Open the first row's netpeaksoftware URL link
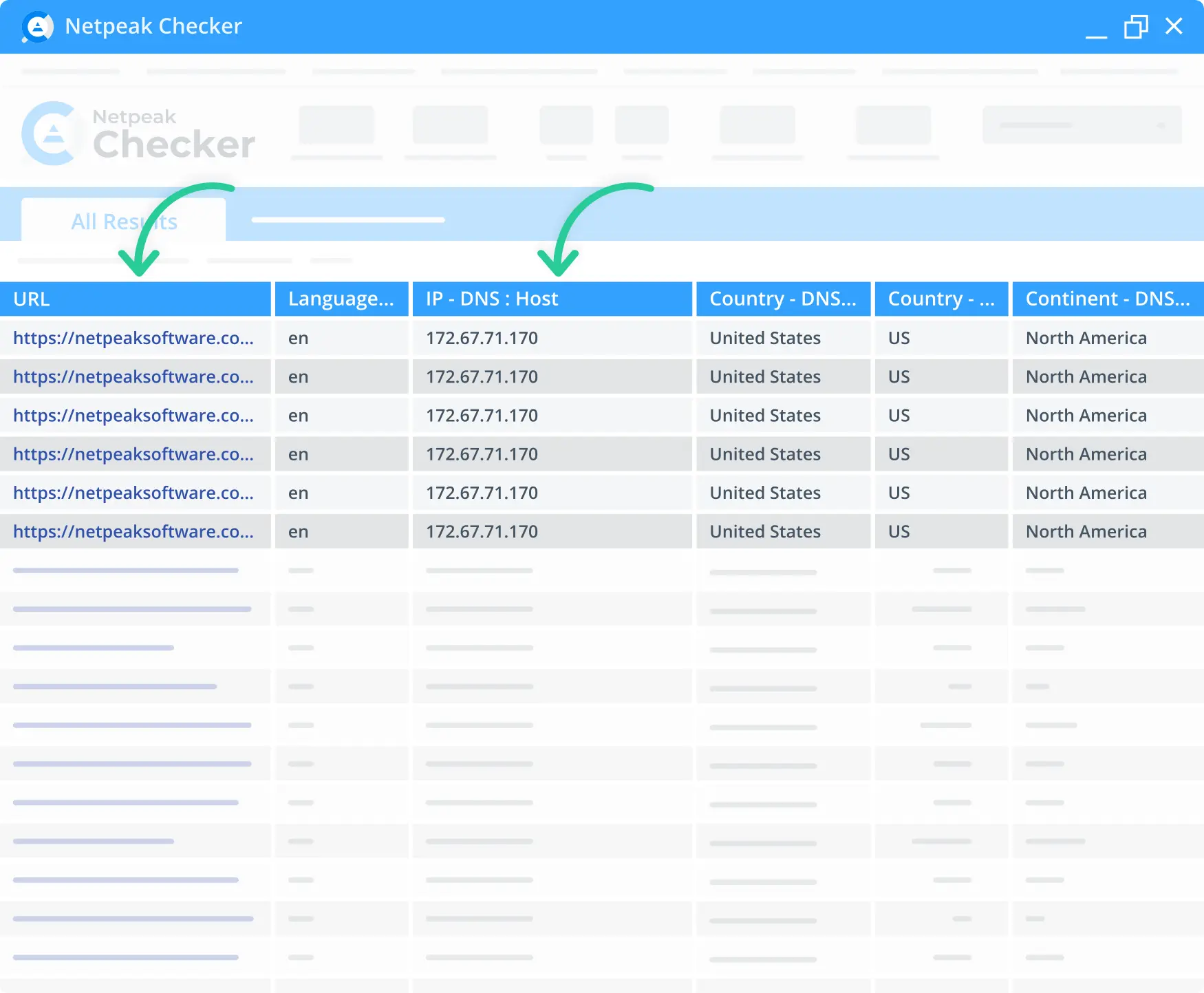Image resolution: width=1204 pixels, height=993 pixels. pyautogui.click(x=133, y=338)
